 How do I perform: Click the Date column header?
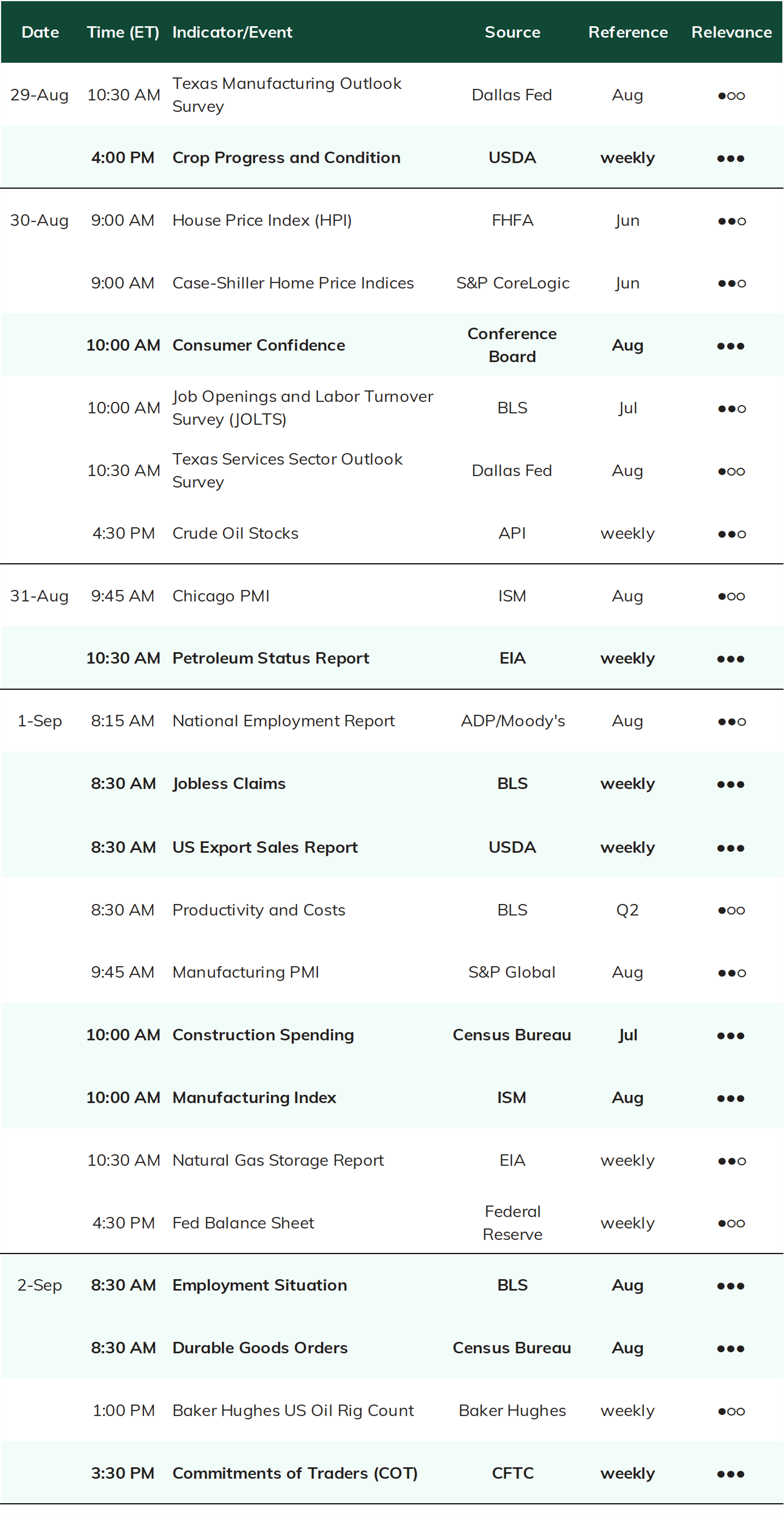click(40, 32)
